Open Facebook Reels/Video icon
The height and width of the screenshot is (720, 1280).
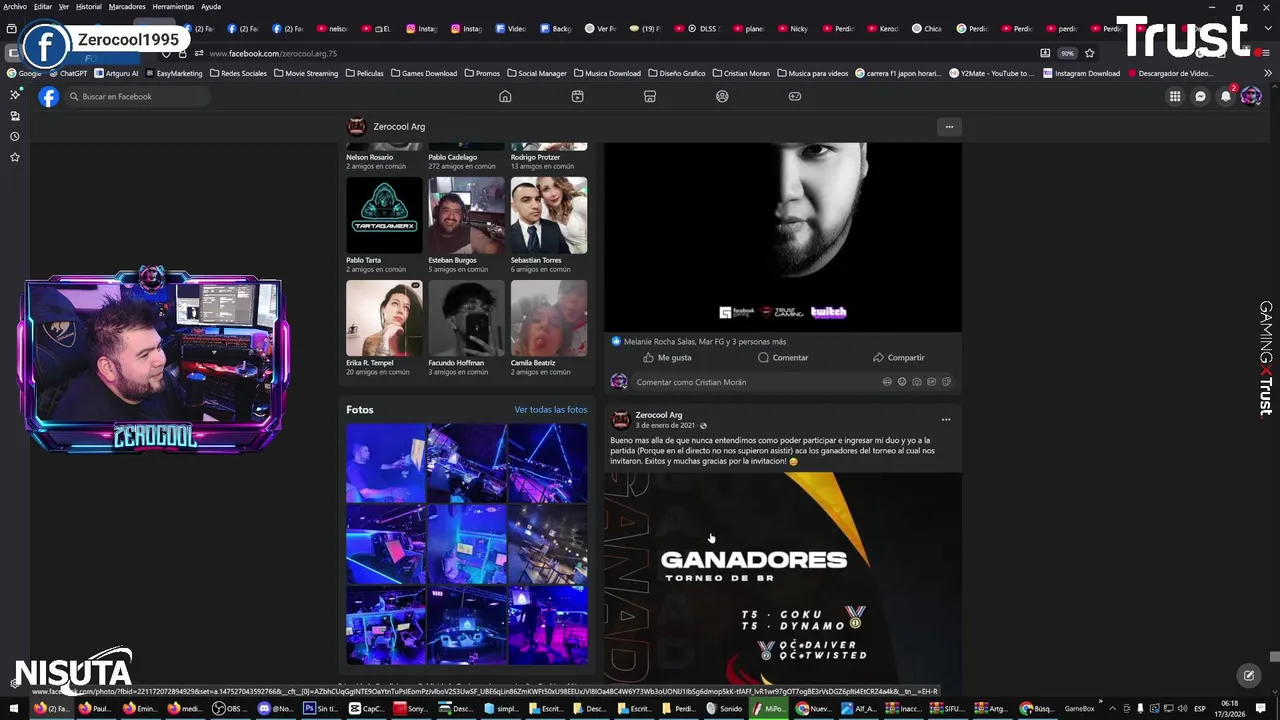577,96
